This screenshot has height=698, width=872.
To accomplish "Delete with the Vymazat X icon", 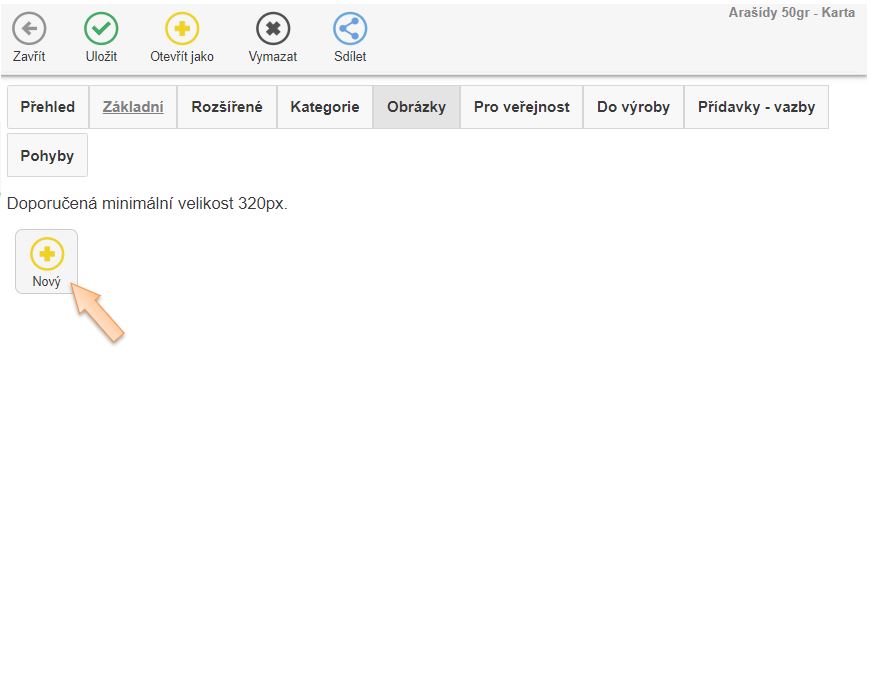I will 273,29.
